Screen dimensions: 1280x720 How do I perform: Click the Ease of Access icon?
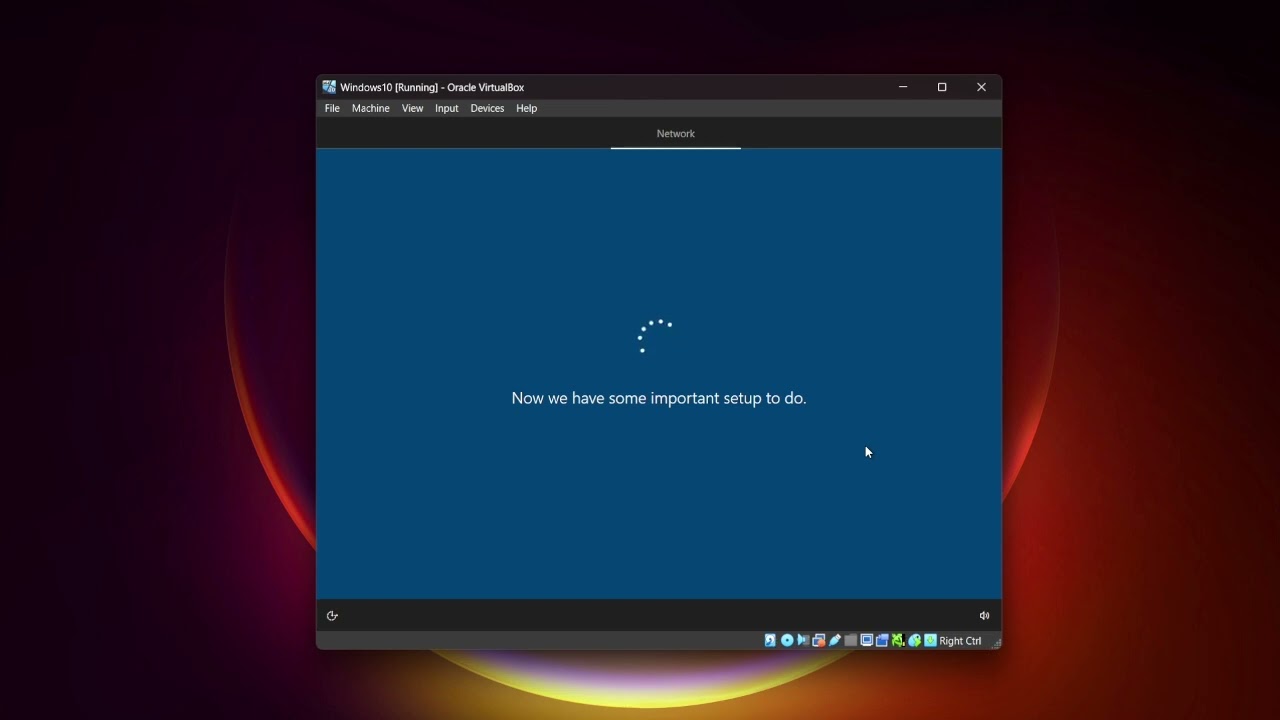pyautogui.click(x=332, y=616)
